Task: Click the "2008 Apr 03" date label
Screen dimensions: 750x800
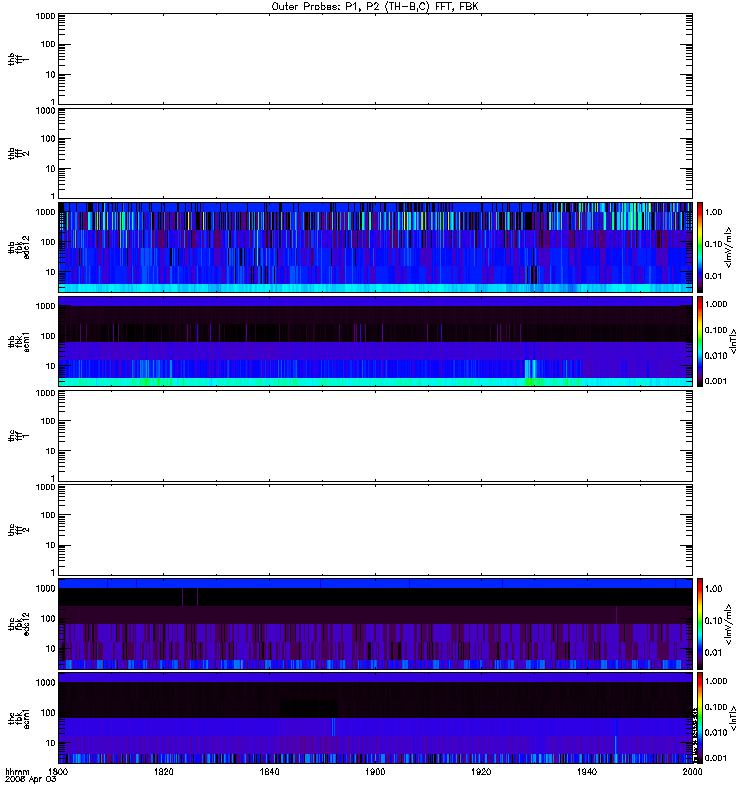Action: click(x=30, y=779)
